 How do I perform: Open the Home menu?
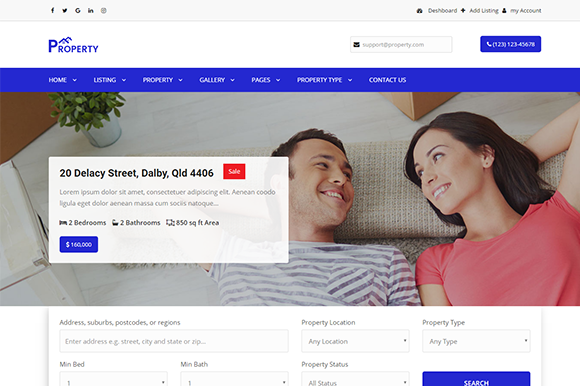point(58,80)
